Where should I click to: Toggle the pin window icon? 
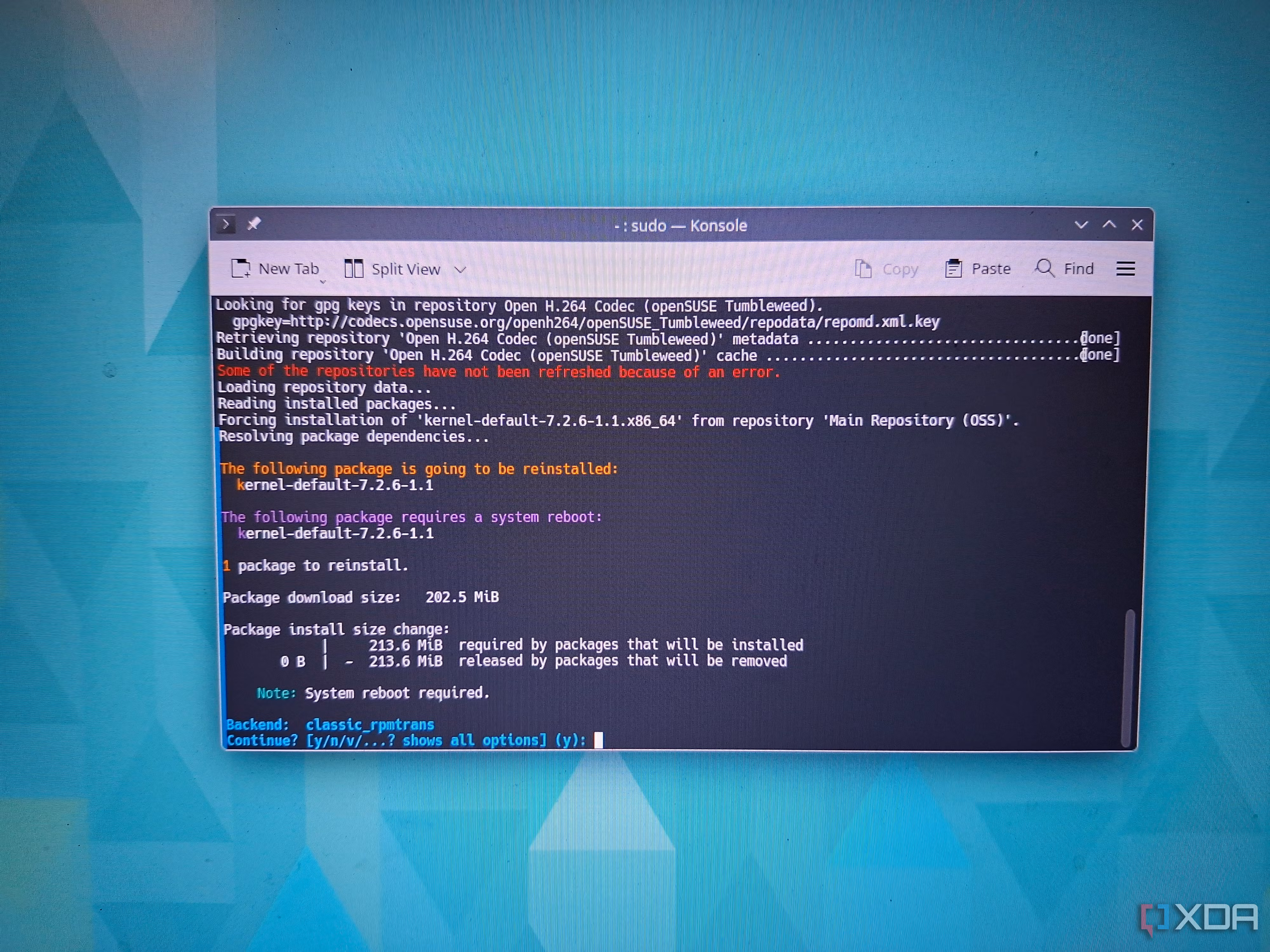[254, 223]
